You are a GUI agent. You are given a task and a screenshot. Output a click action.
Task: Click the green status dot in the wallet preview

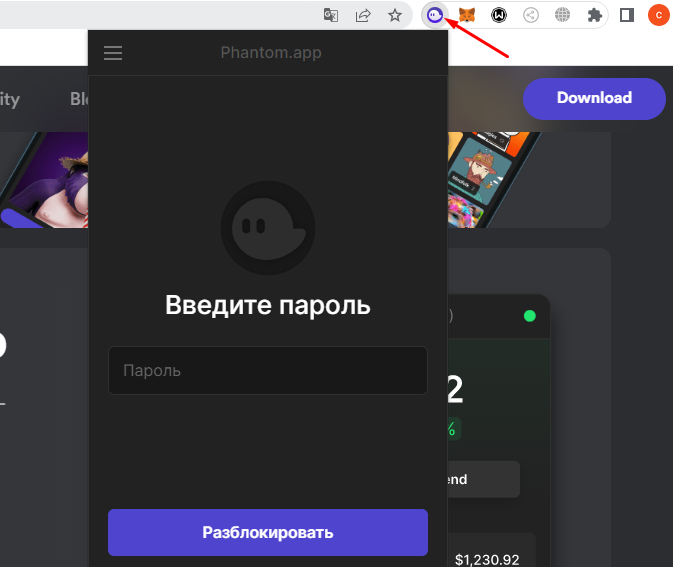[530, 316]
